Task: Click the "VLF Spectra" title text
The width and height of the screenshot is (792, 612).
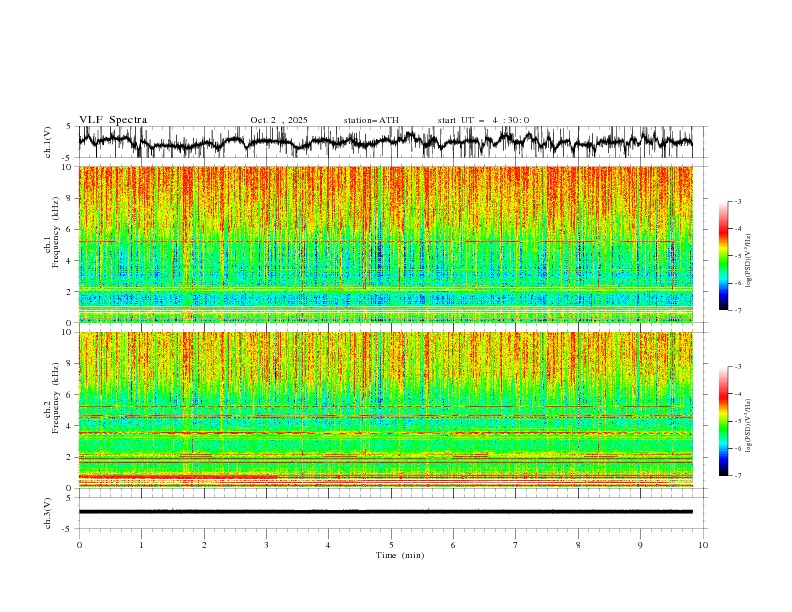Action: click(113, 120)
